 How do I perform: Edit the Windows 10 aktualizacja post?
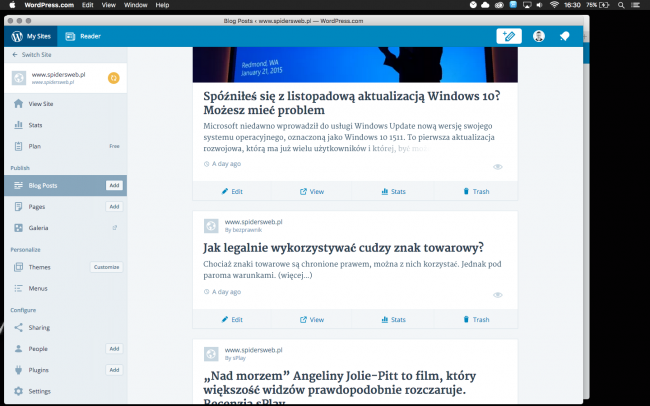coord(232,191)
